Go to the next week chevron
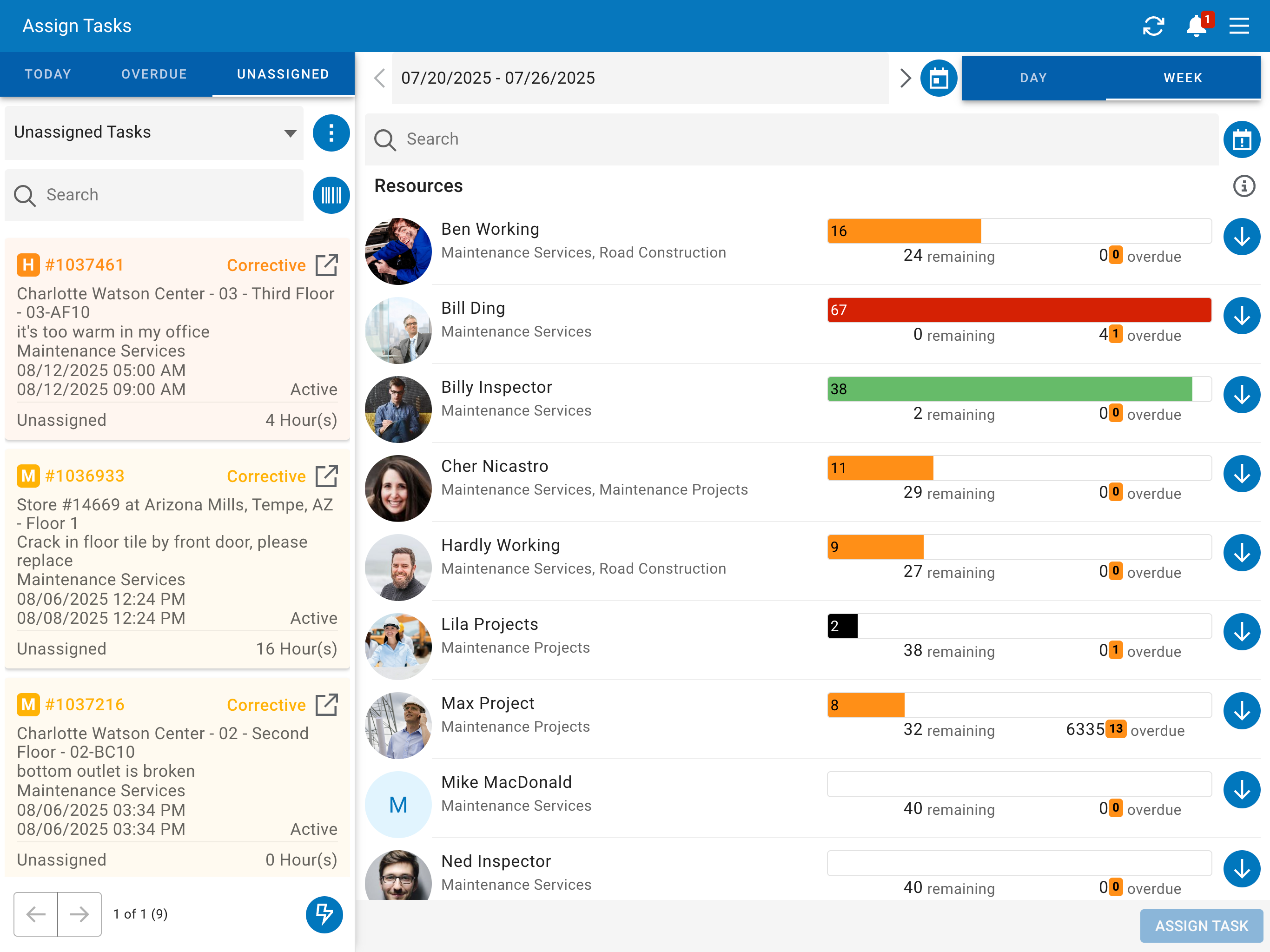Image resolution: width=1270 pixels, height=952 pixels. click(906, 78)
